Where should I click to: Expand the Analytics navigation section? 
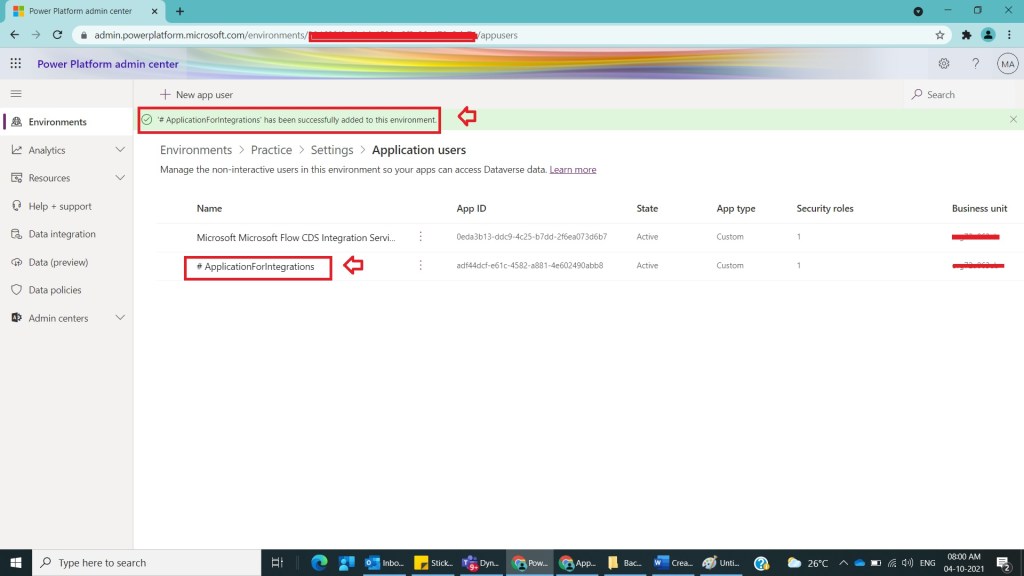[120, 150]
